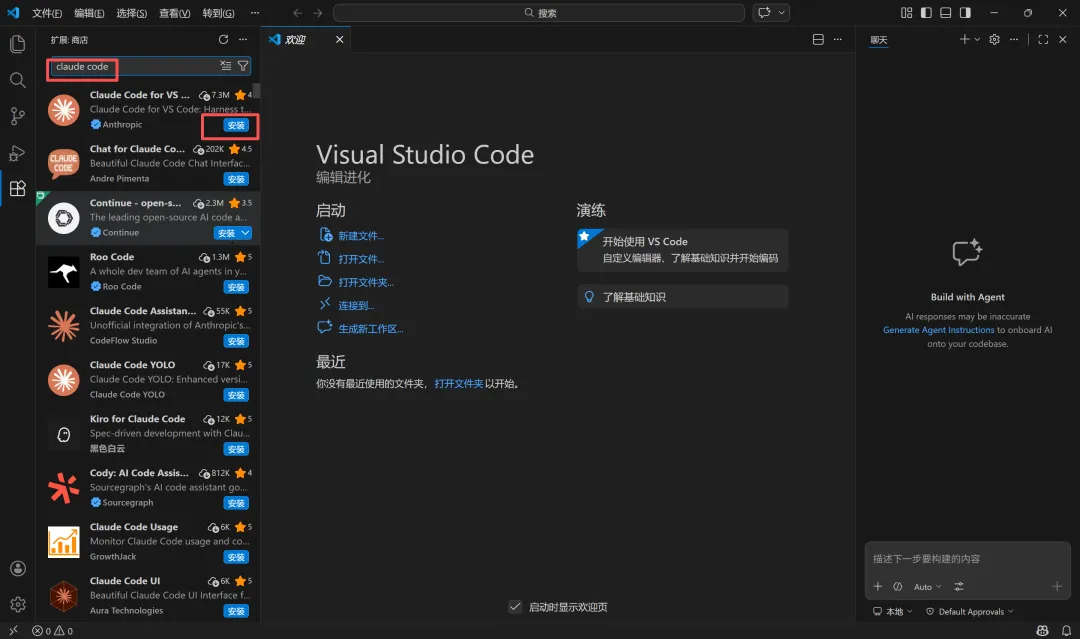Toggle the bottom panel visibility
This screenshot has width=1080, height=639.
tap(946, 12)
